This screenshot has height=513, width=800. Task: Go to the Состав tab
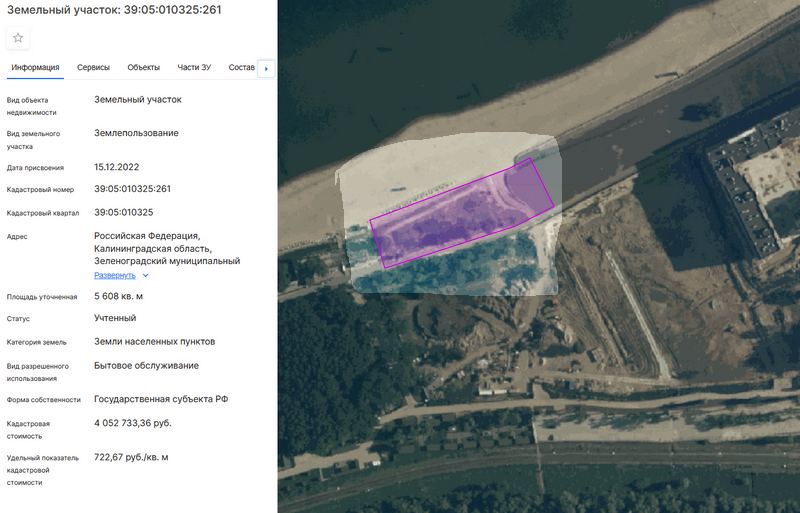[241, 67]
